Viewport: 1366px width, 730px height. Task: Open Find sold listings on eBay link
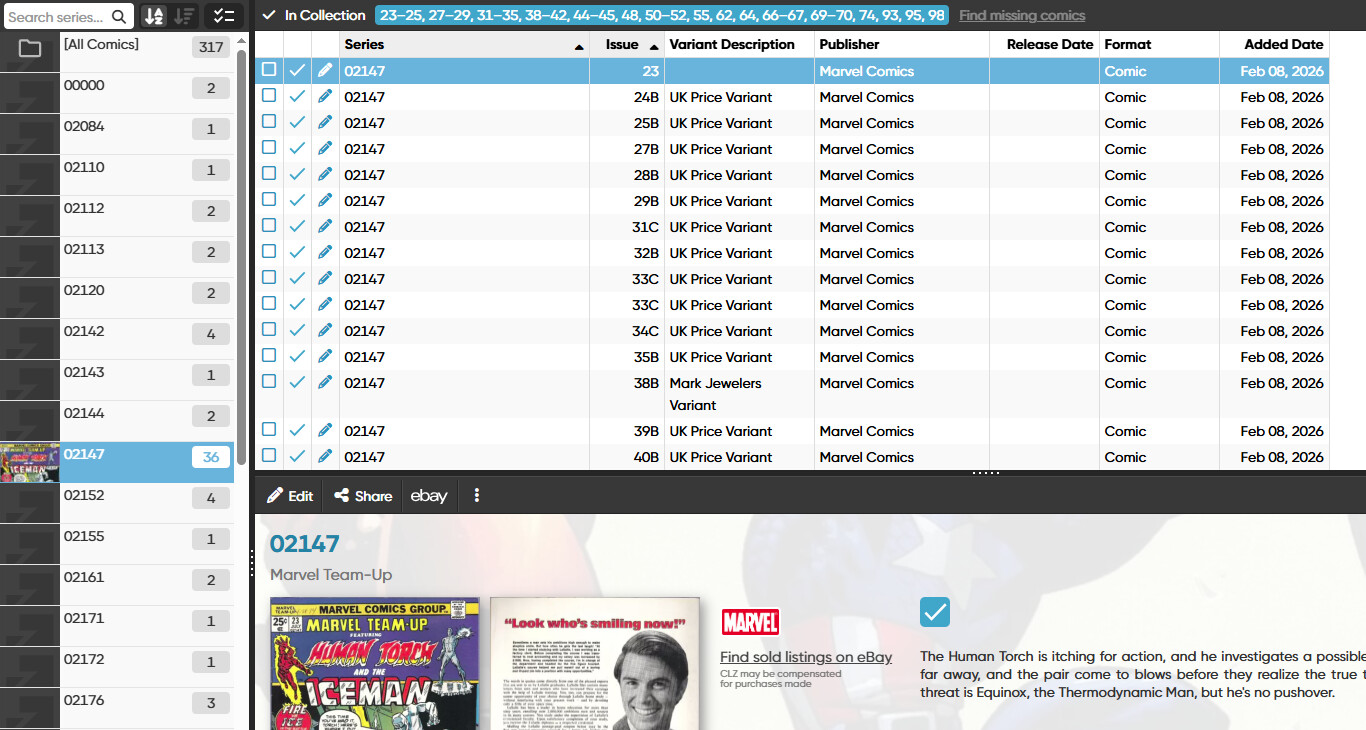click(x=805, y=657)
